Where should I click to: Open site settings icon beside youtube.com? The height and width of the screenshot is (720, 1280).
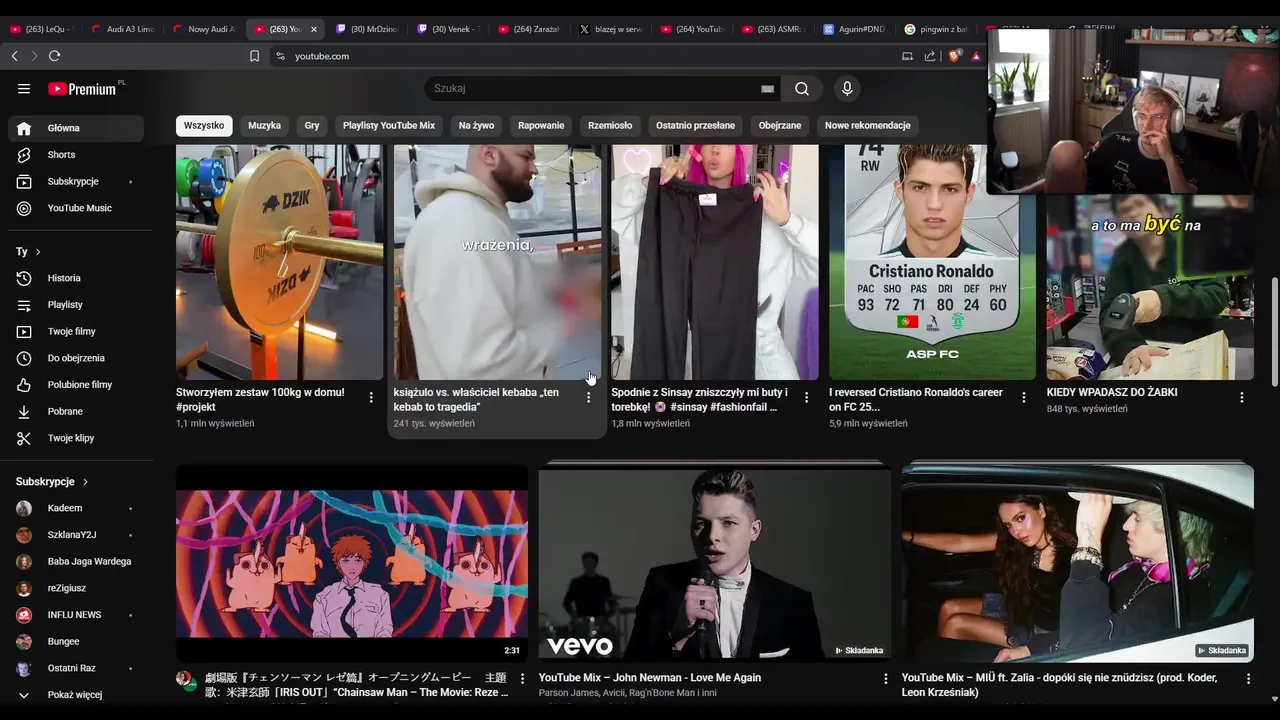pos(280,56)
